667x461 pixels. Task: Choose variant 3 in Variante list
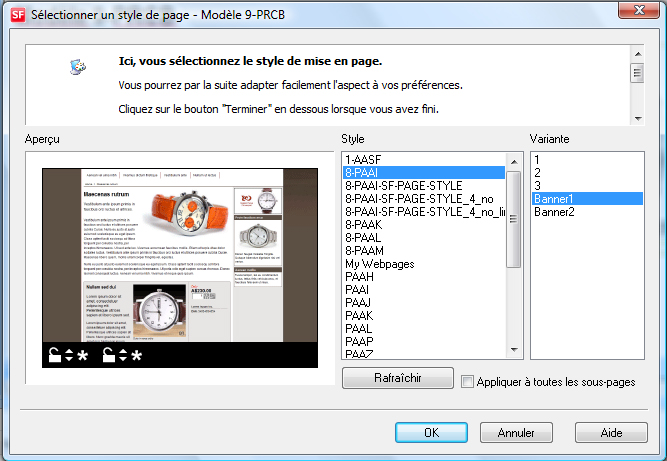click(537, 185)
